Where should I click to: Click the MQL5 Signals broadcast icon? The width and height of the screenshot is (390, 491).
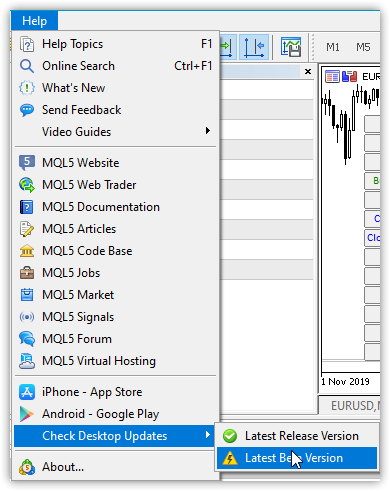click(x=27, y=317)
